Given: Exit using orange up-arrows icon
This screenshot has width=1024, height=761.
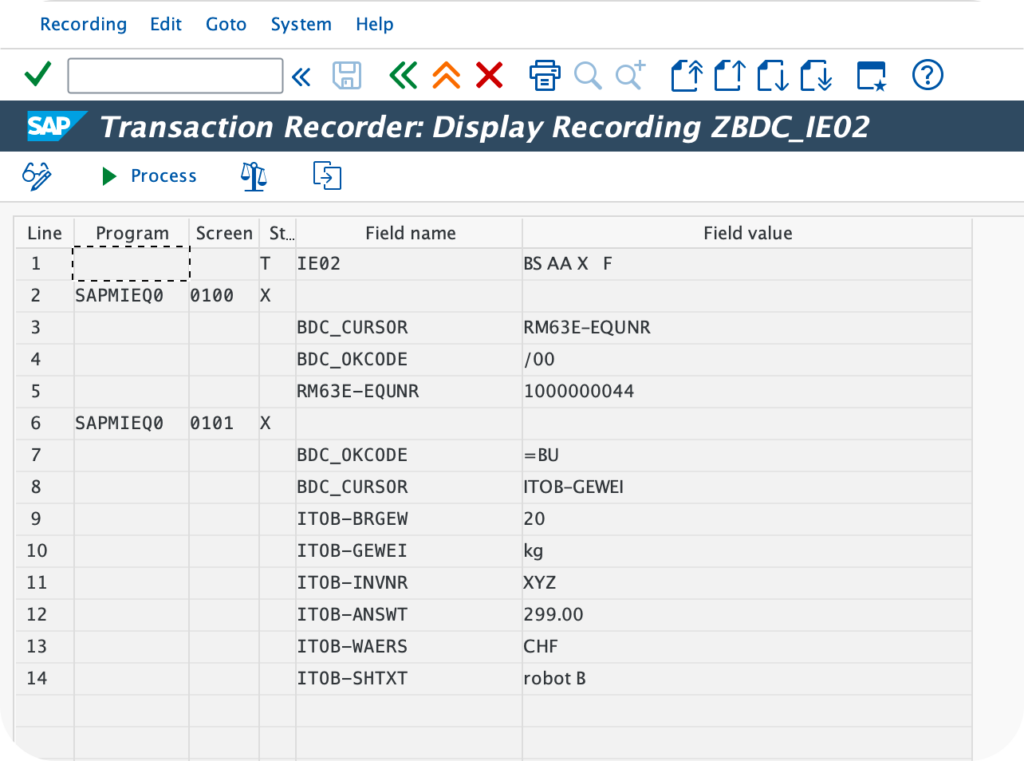Looking at the screenshot, I should [x=447, y=75].
